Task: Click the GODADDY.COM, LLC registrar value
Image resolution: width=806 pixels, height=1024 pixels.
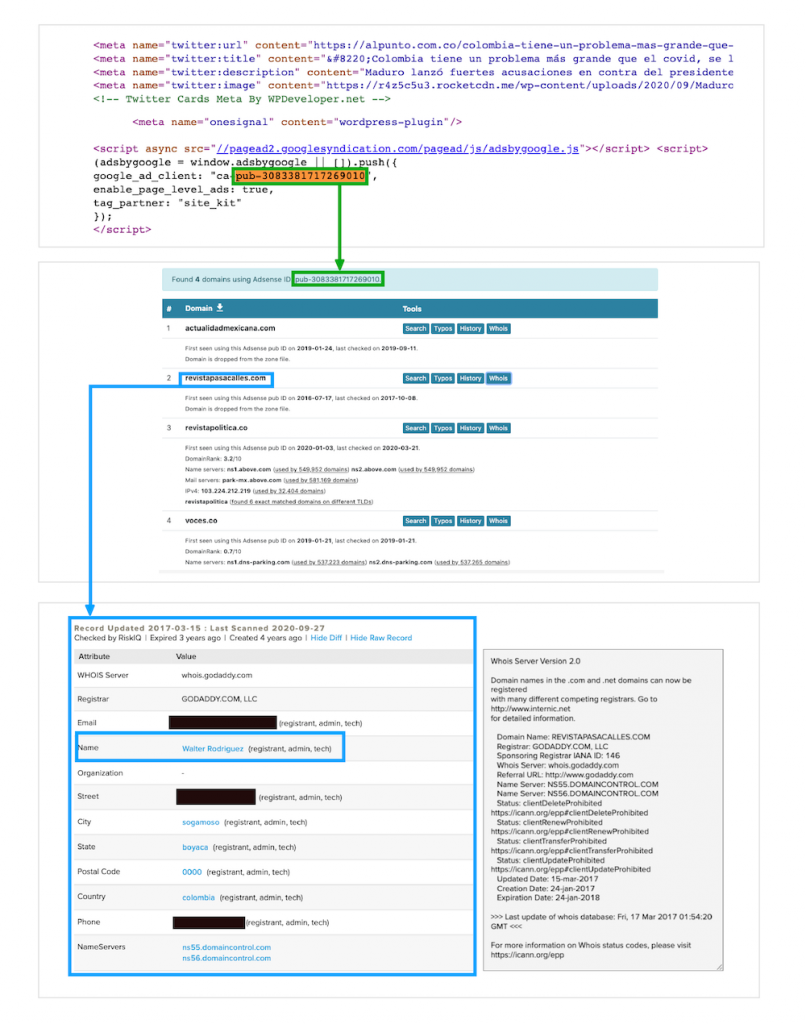Action: (x=219, y=699)
